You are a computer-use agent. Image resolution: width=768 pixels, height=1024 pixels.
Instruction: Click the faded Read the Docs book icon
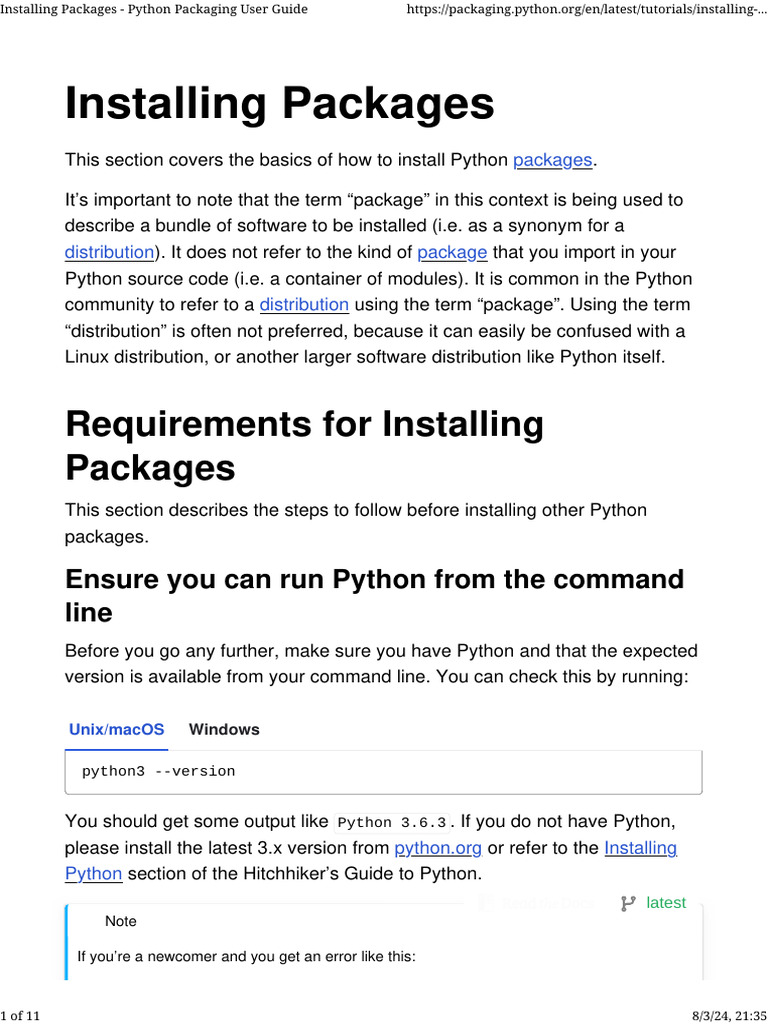[485, 903]
